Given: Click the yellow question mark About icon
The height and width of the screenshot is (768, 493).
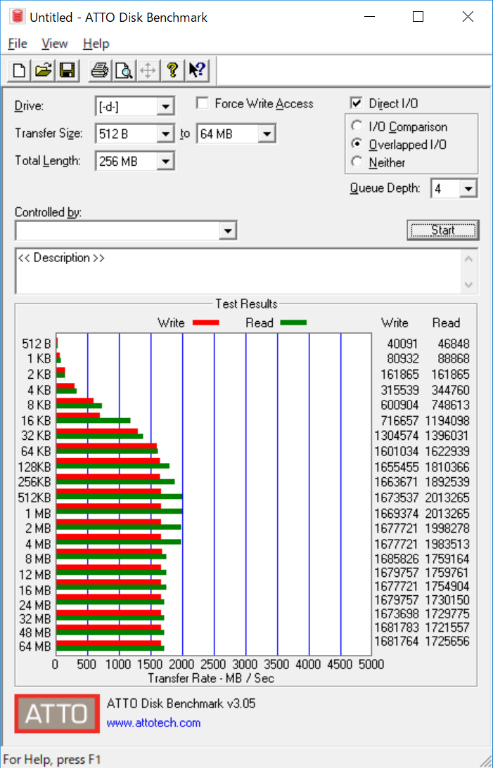Looking at the screenshot, I should 172,71.
